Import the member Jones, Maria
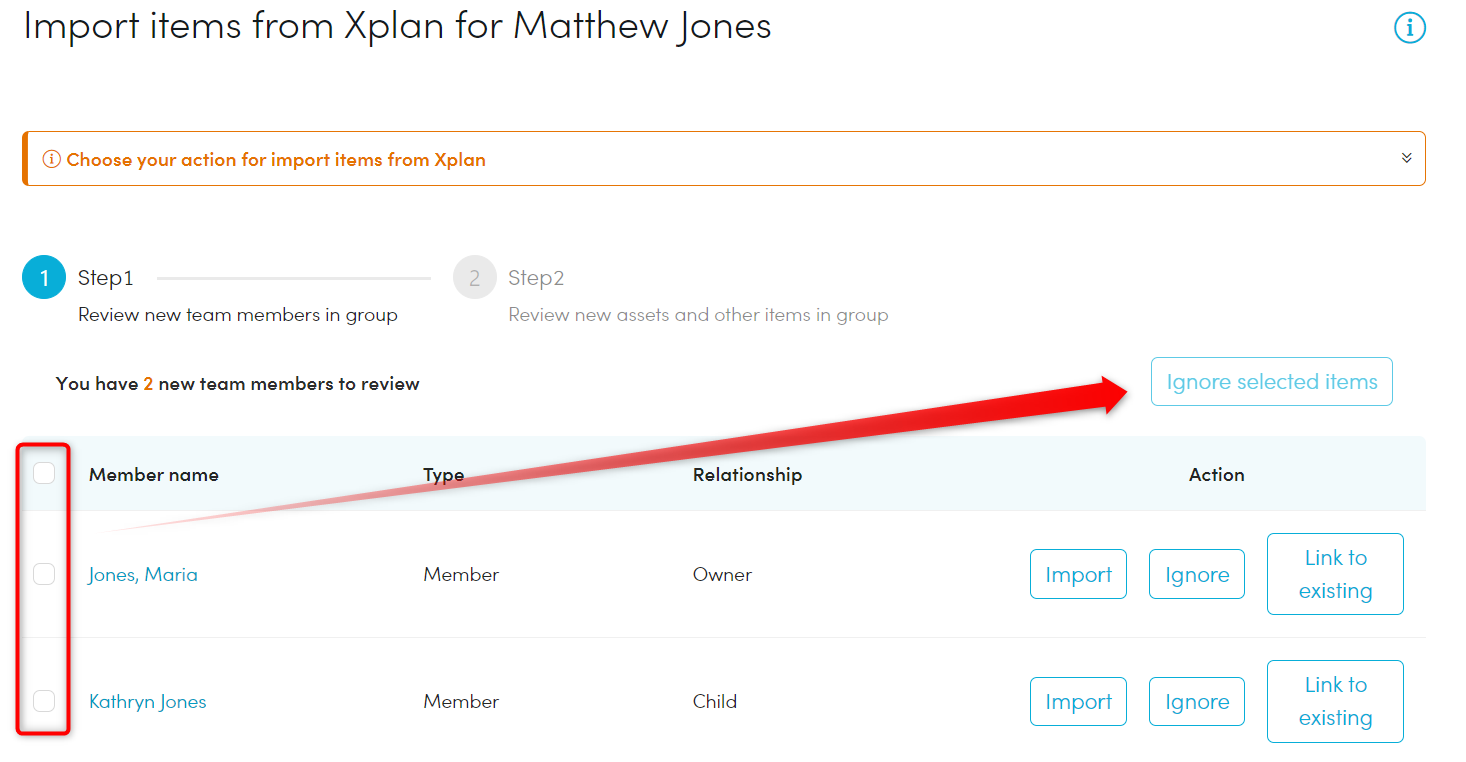 [1078, 575]
